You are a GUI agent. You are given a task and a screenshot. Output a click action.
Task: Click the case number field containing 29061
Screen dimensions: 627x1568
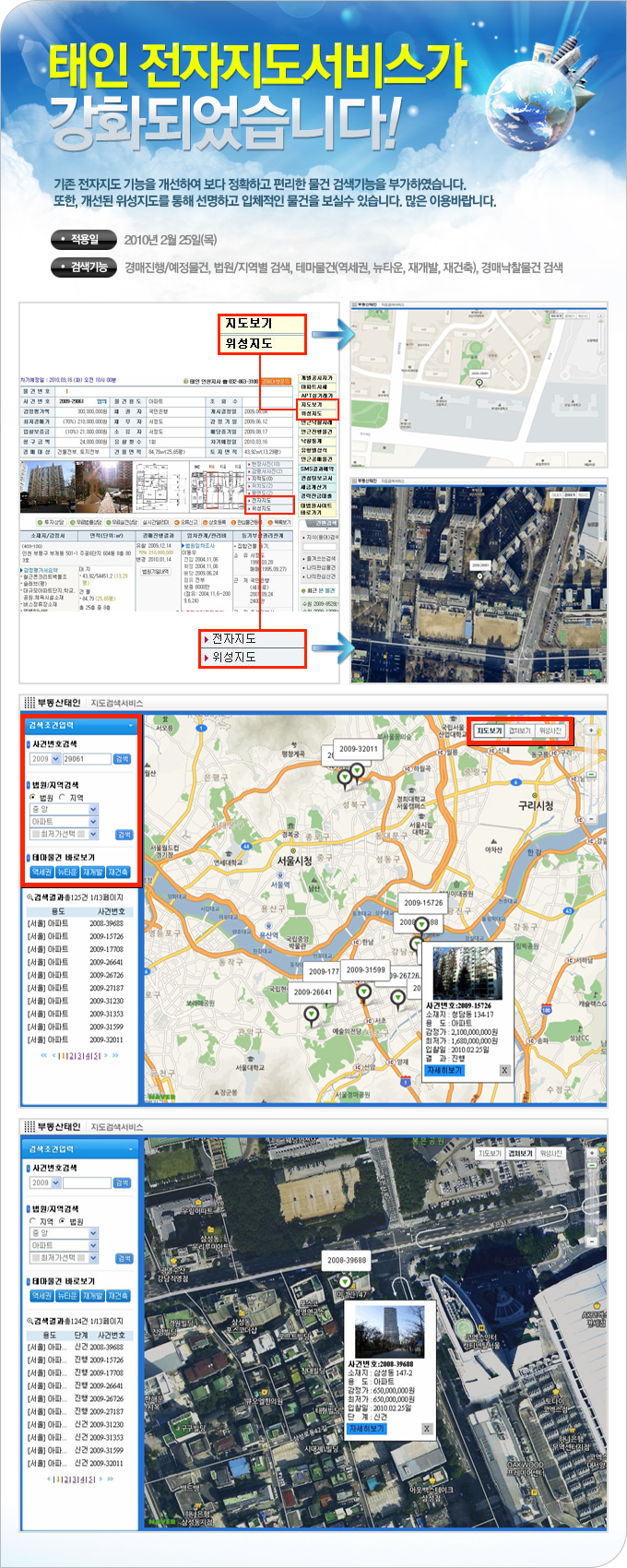pyautogui.click(x=85, y=759)
